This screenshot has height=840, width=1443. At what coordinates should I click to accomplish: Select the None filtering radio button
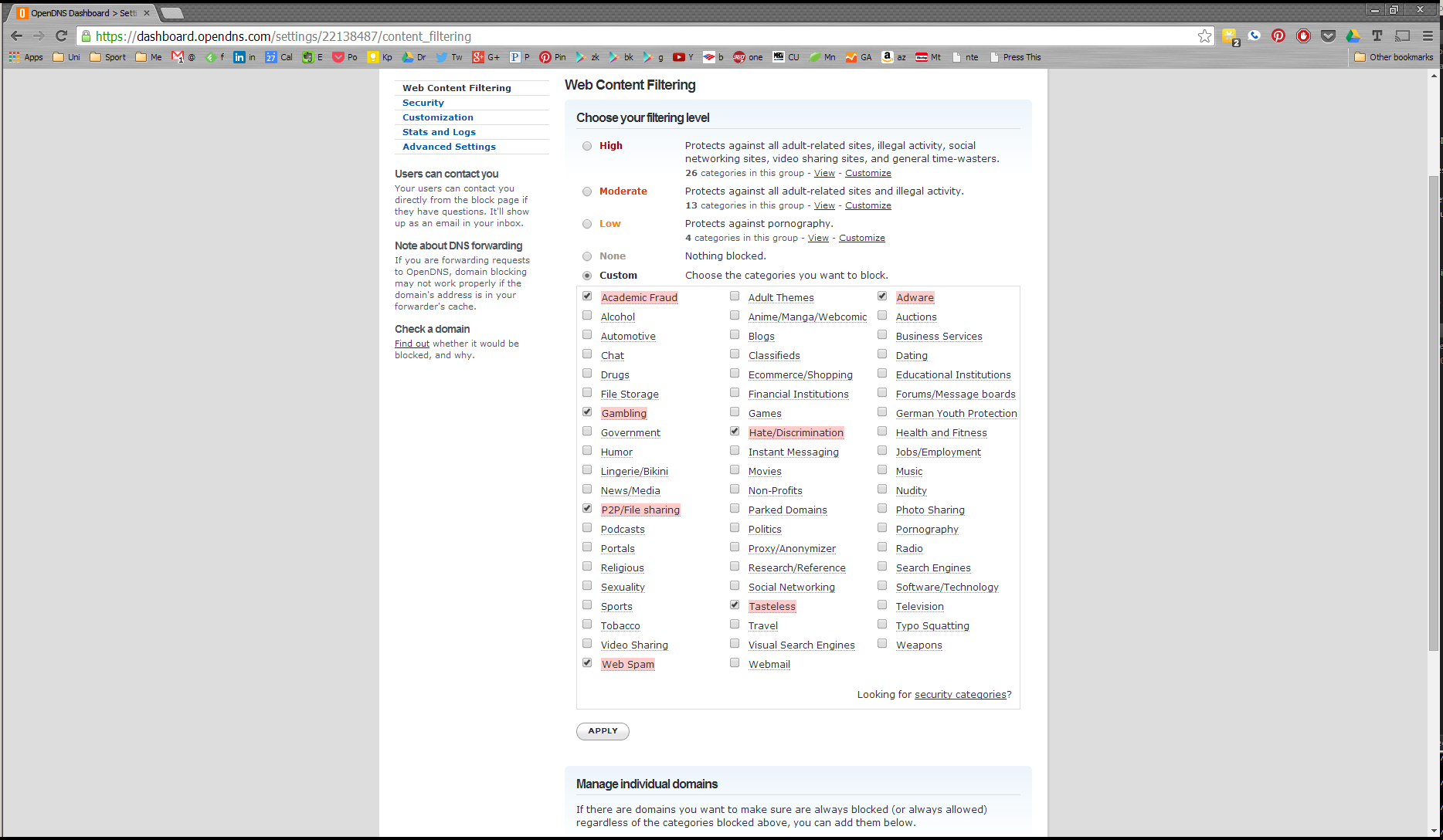(x=587, y=256)
